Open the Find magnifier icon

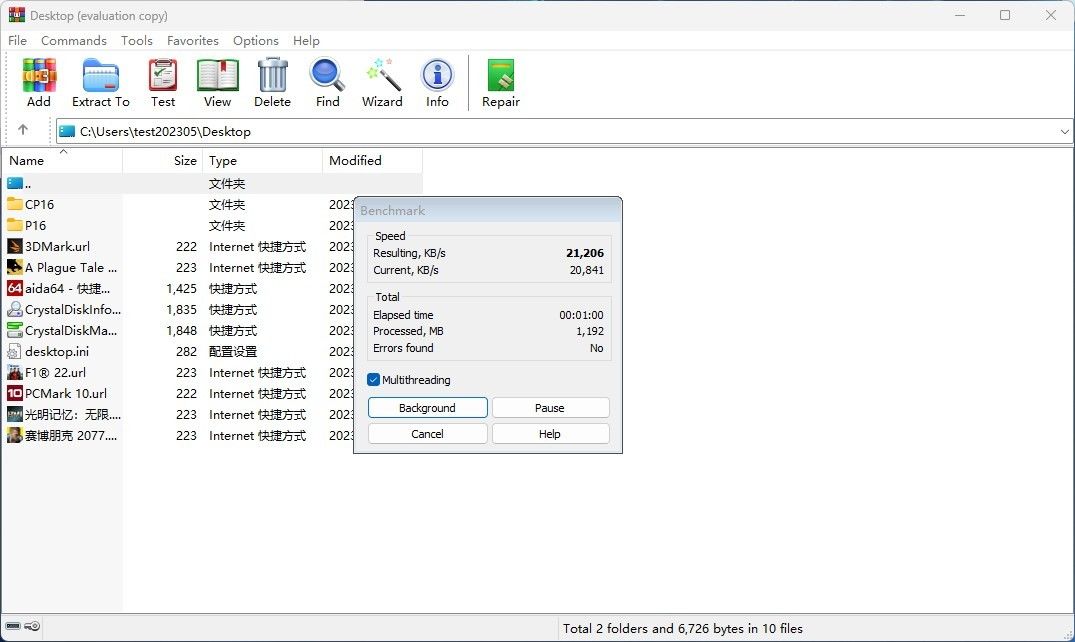[x=327, y=76]
